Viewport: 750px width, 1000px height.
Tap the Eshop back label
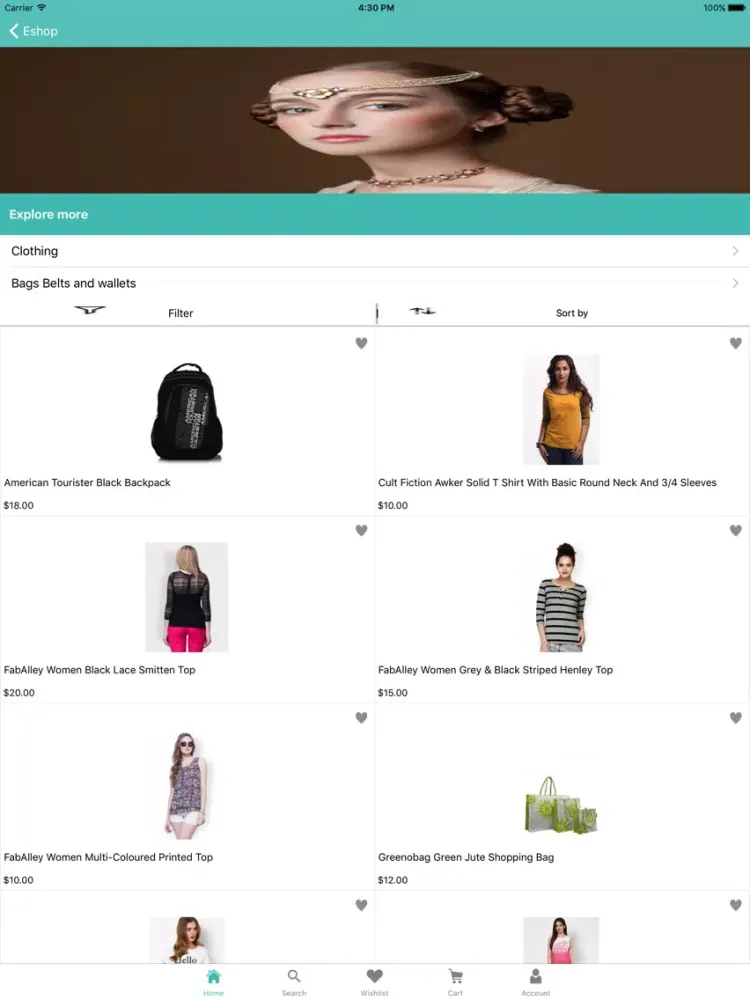(x=40, y=31)
